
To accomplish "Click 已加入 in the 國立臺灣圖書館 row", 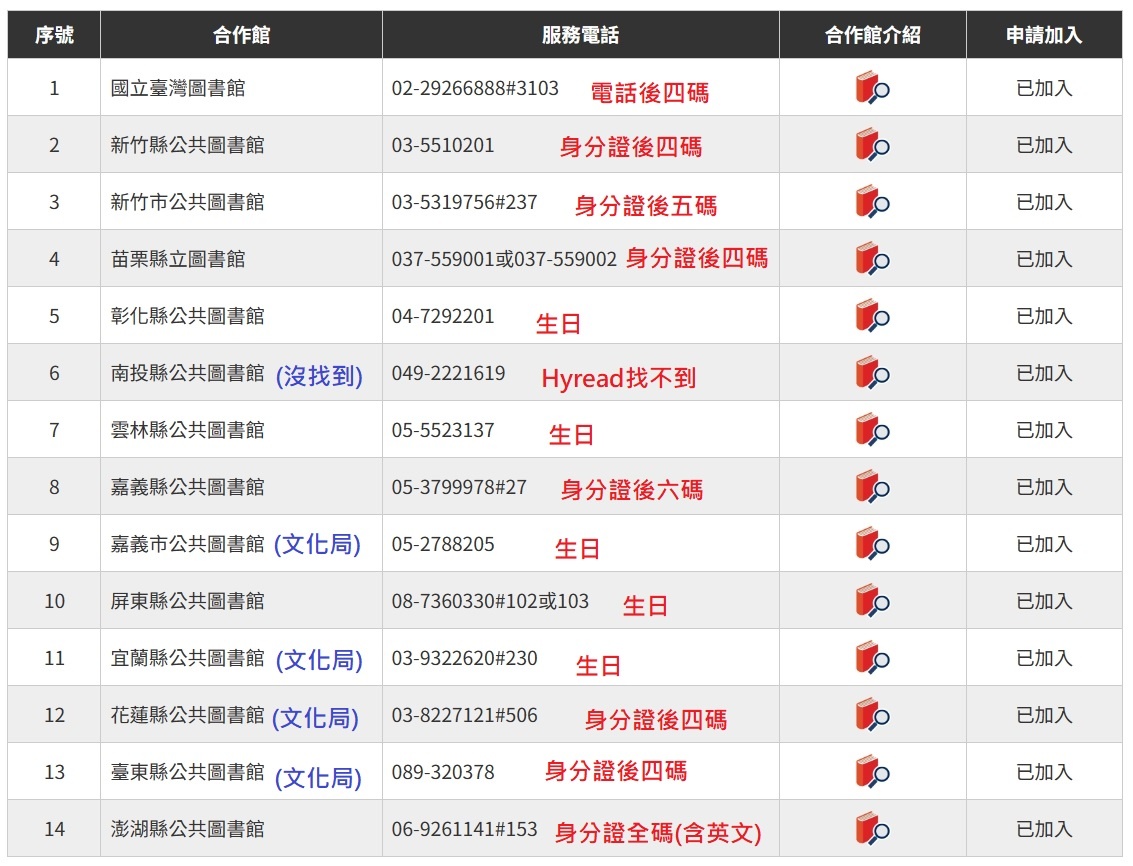I will (1044, 88).
